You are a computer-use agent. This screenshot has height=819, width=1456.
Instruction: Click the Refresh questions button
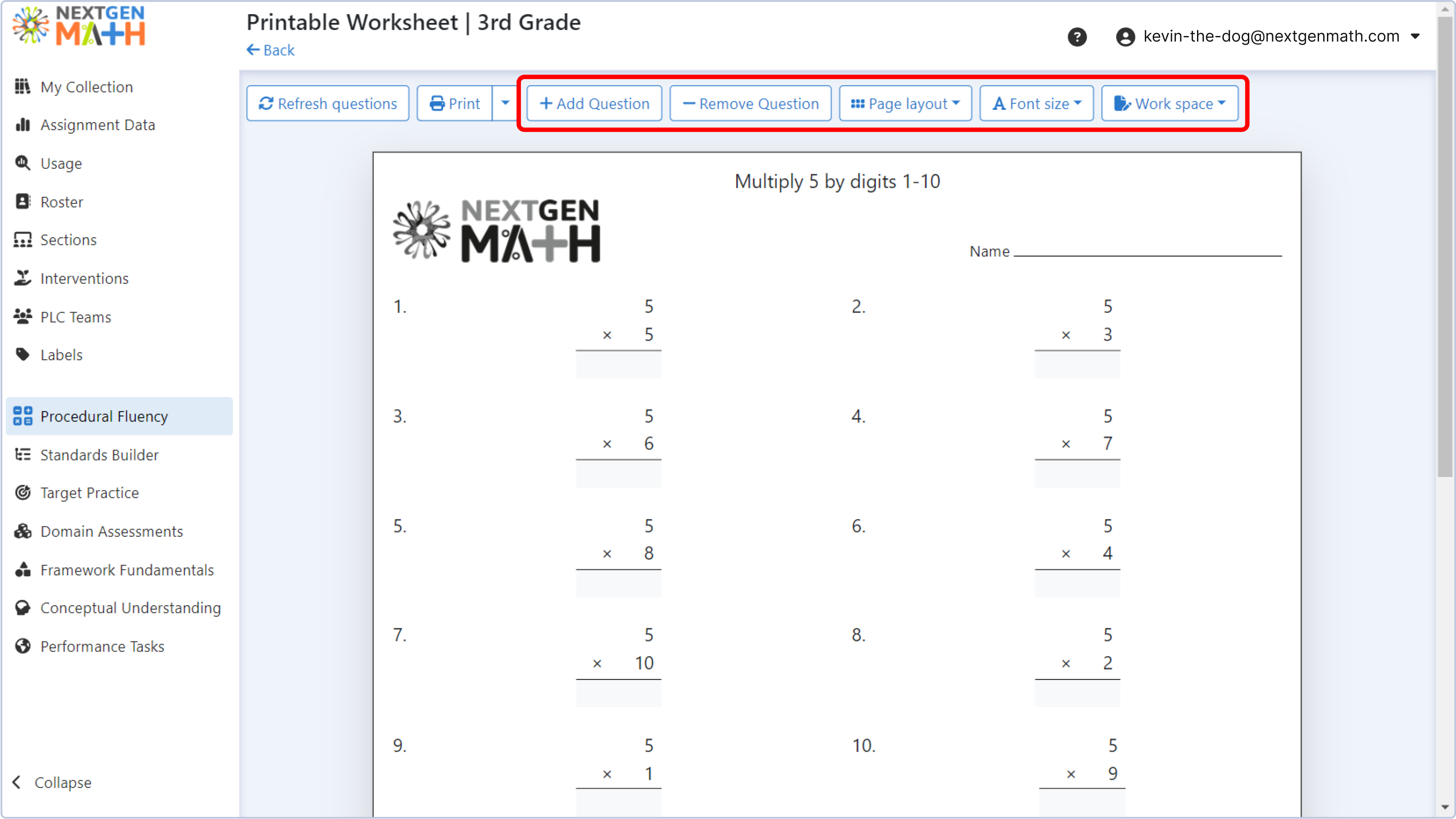click(x=328, y=104)
